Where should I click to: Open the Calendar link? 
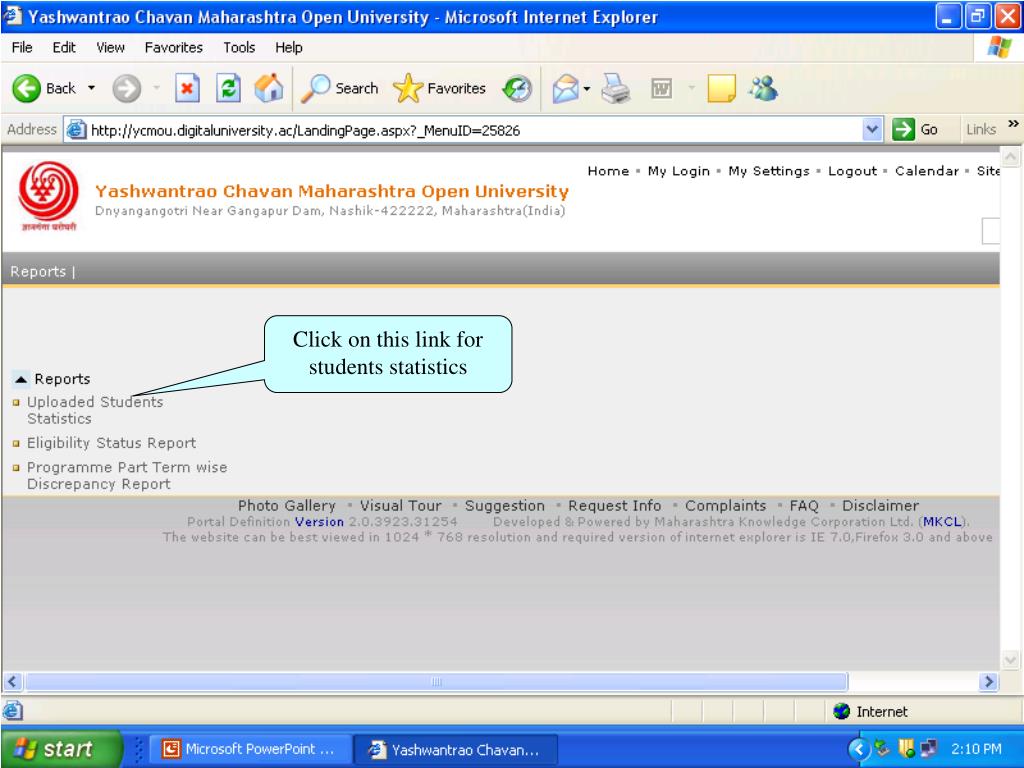pos(927,171)
